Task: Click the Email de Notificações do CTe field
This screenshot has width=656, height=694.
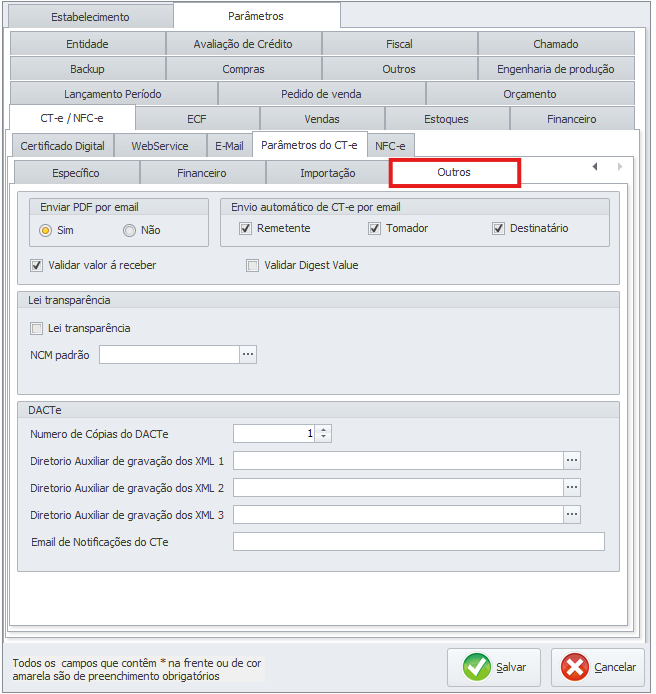Action: point(418,541)
